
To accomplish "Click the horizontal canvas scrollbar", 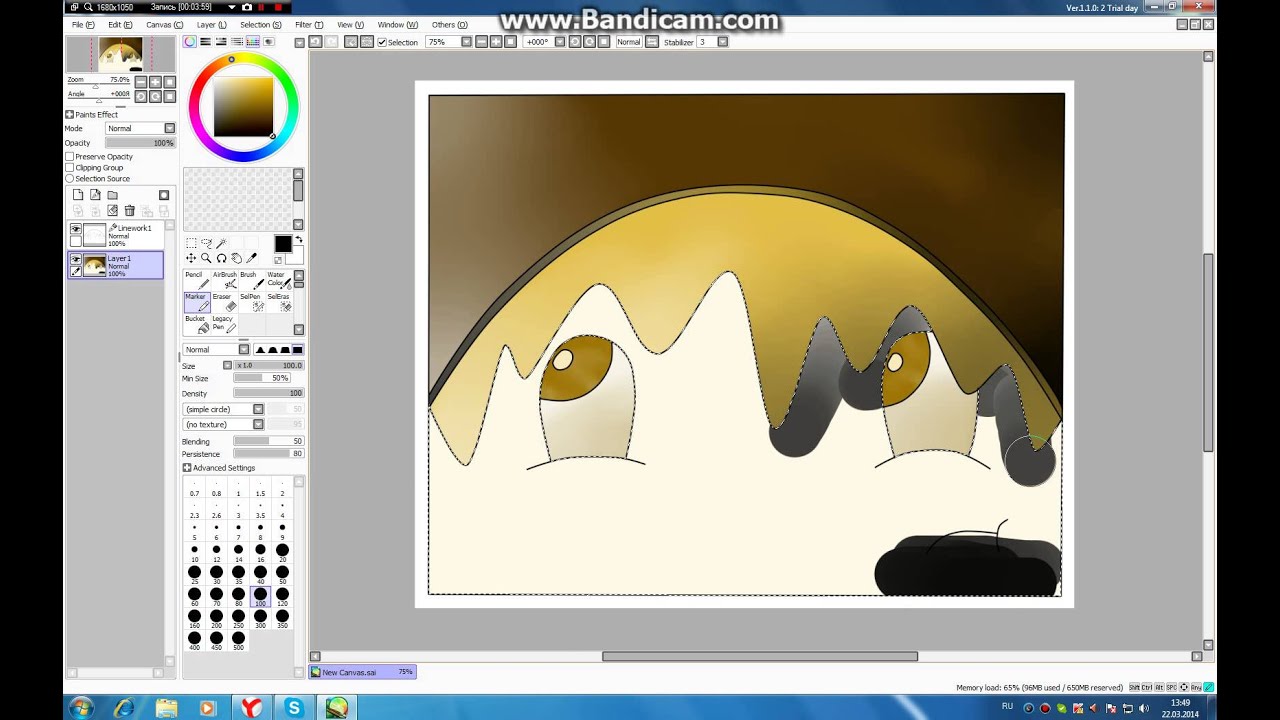I will pyautogui.click(x=760, y=656).
